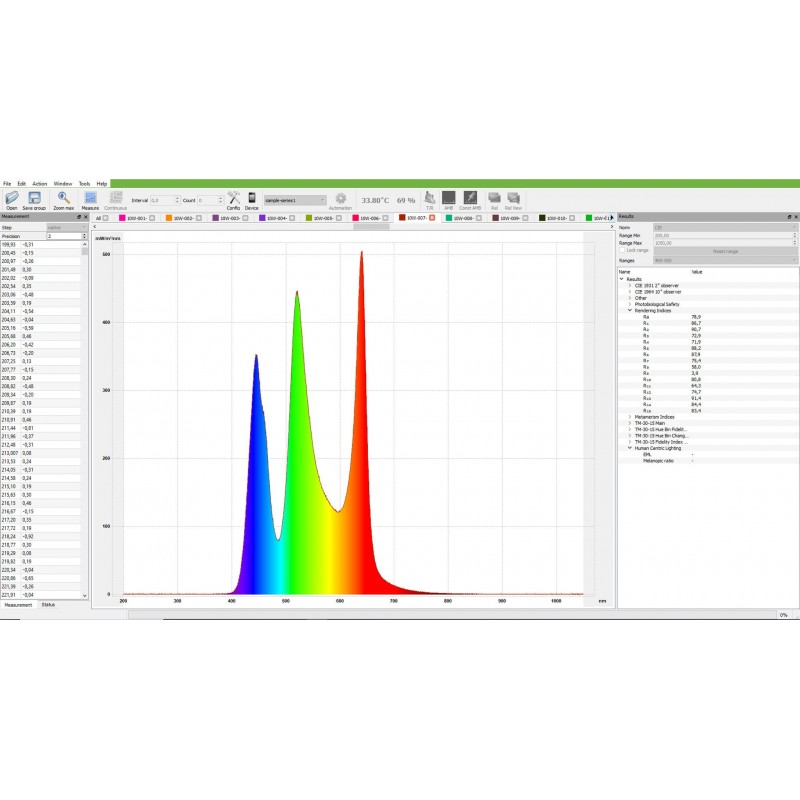The height and width of the screenshot is (800, 800).
Task: Expand the CIE 1931 2° observer node
Action: [630, 286]
